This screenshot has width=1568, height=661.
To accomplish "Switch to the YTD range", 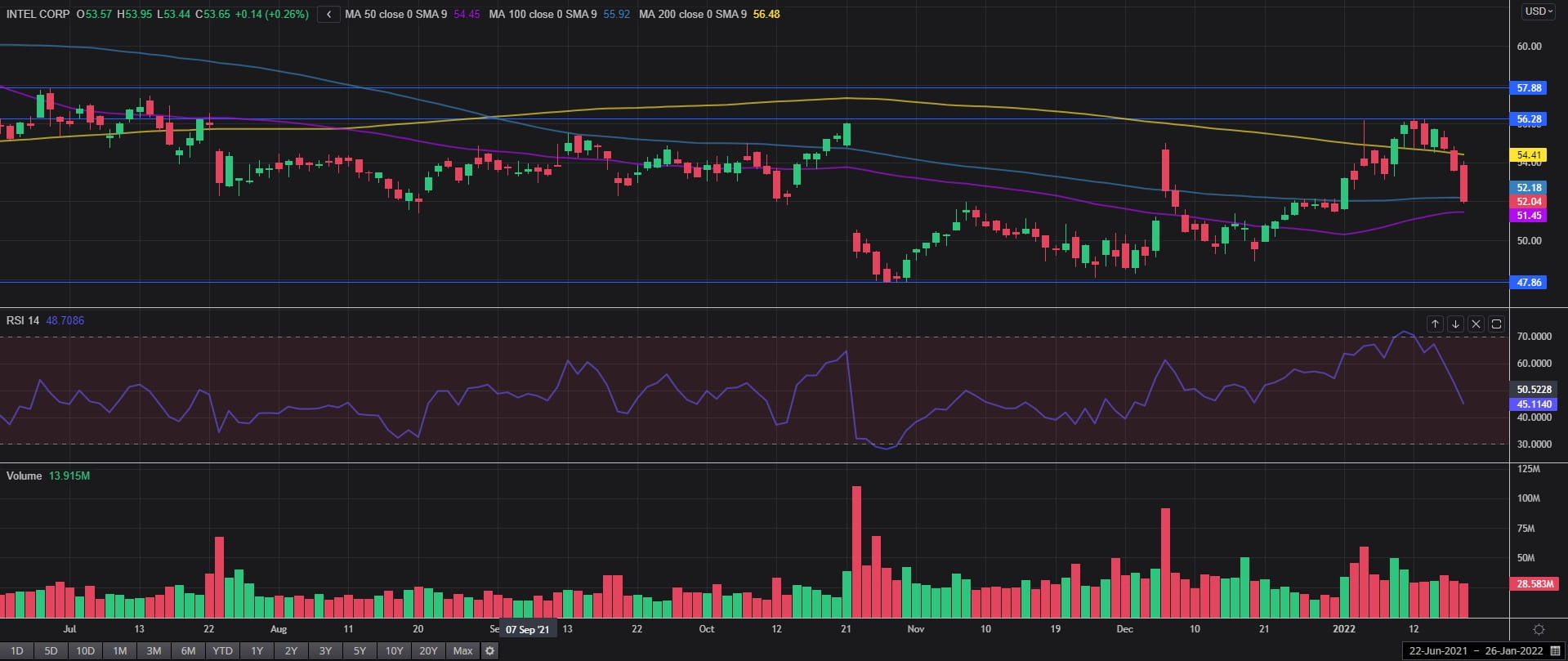I will [x=222, y=651].
